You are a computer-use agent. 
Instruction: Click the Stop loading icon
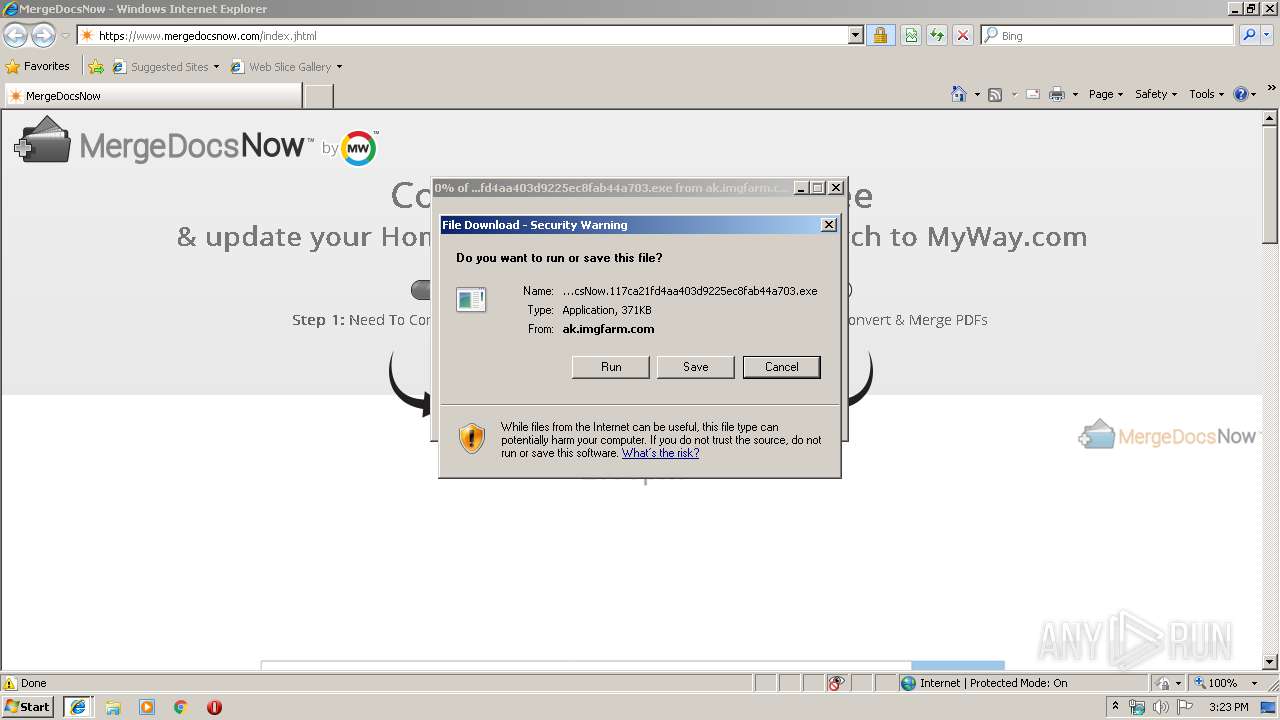pyautogui.click(x=963, y=36)
